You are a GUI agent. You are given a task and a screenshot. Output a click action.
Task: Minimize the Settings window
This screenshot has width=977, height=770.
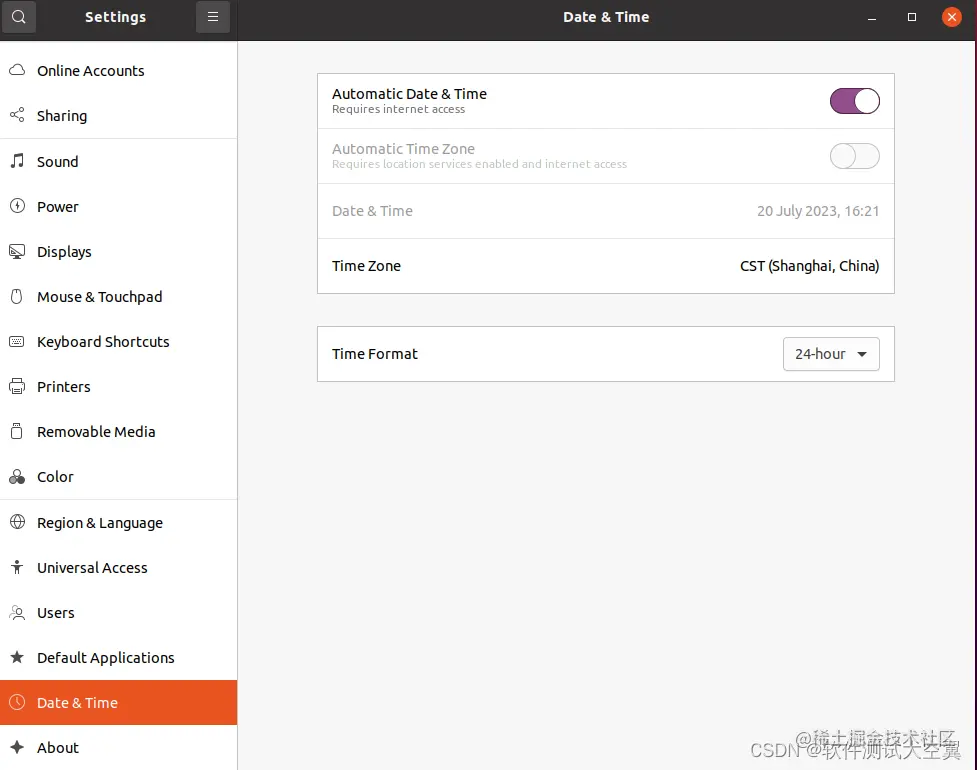(872, 17)
